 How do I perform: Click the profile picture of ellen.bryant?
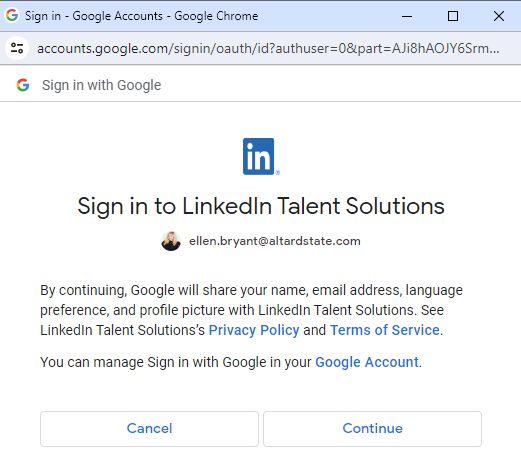click(171, 241)
